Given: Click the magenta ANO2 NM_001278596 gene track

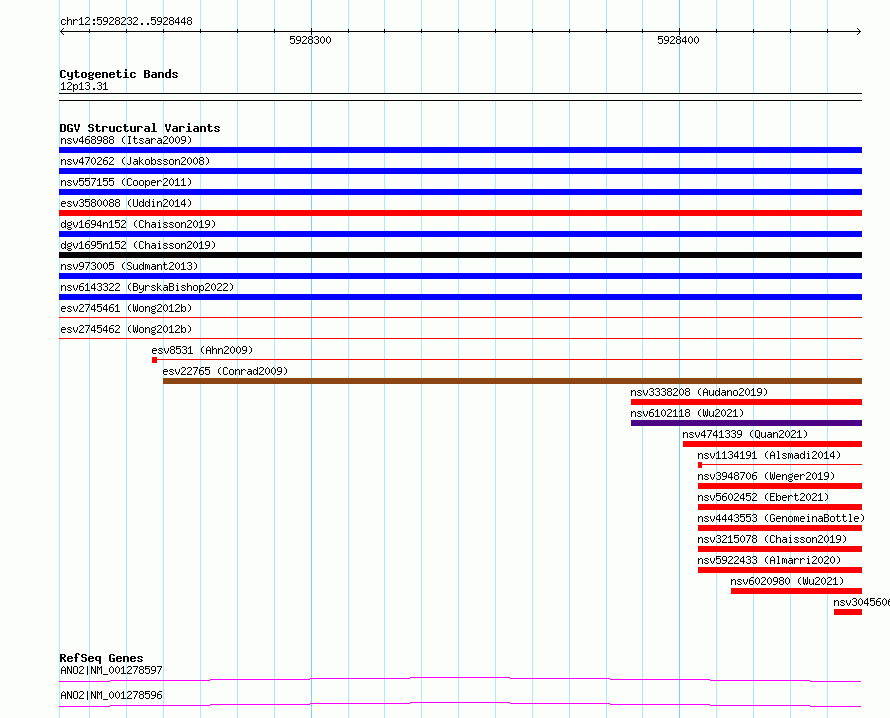Looking at the screenshot, I should click(460, 704).
